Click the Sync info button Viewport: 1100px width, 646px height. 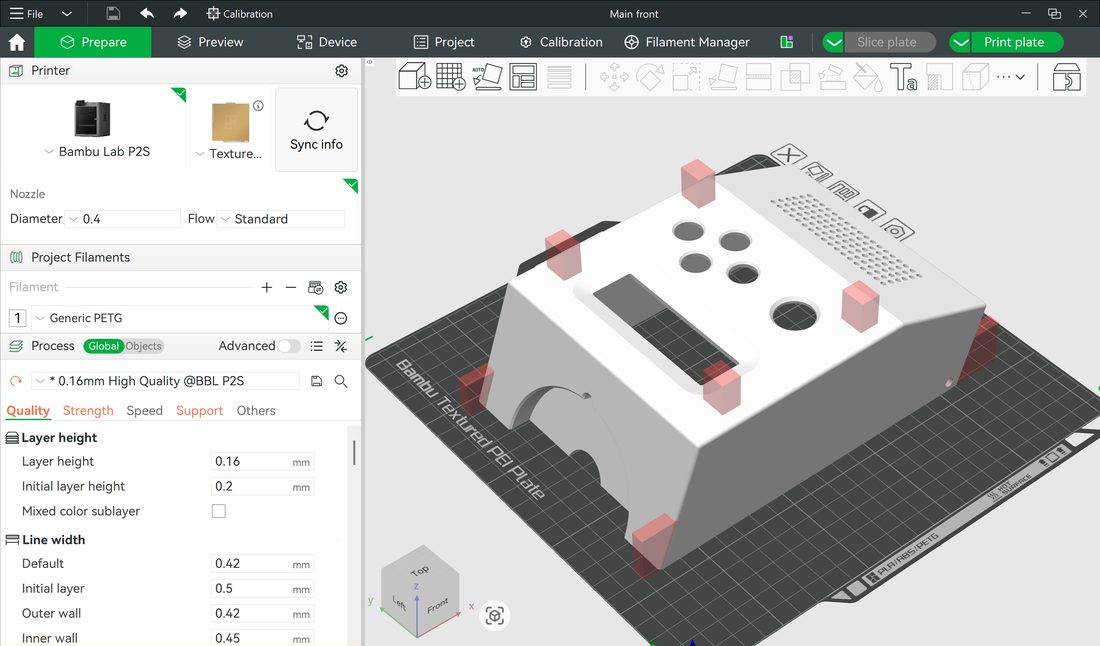pos(316,130)
